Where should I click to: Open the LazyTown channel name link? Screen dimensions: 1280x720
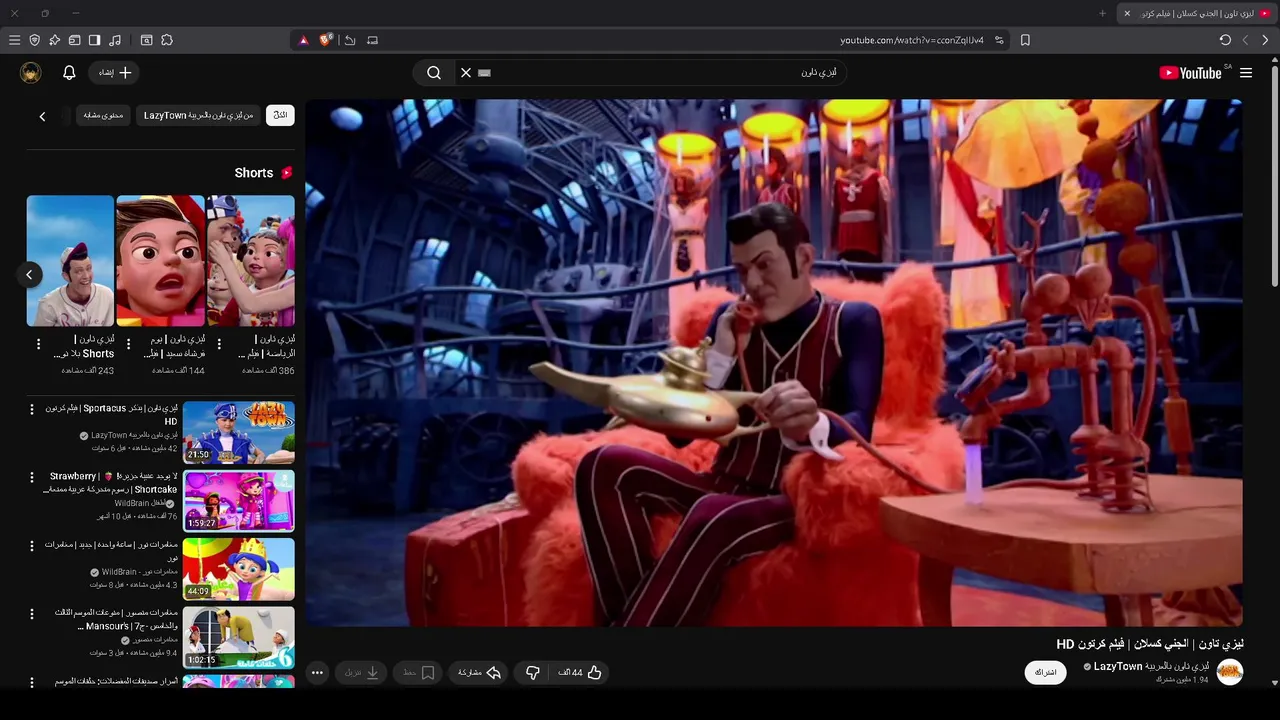coord(1151,666)
